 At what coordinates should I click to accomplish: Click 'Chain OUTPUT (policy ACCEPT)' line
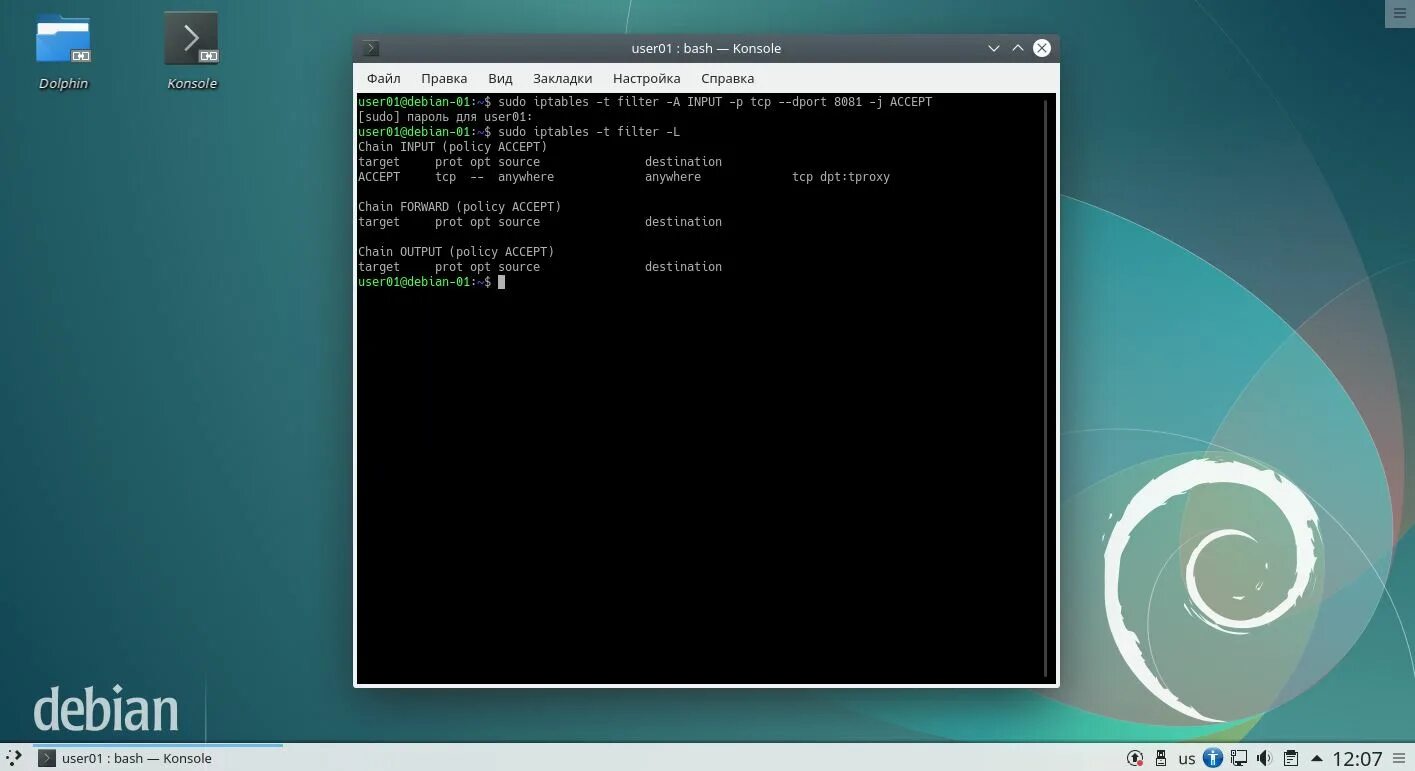point(456,252)
